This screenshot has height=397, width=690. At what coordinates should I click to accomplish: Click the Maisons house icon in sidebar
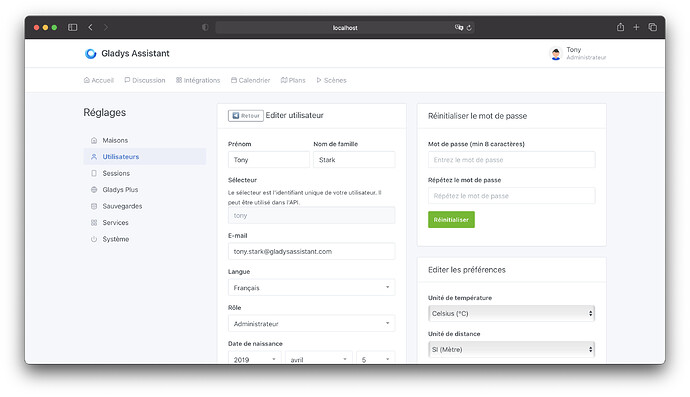coord(94,140)
